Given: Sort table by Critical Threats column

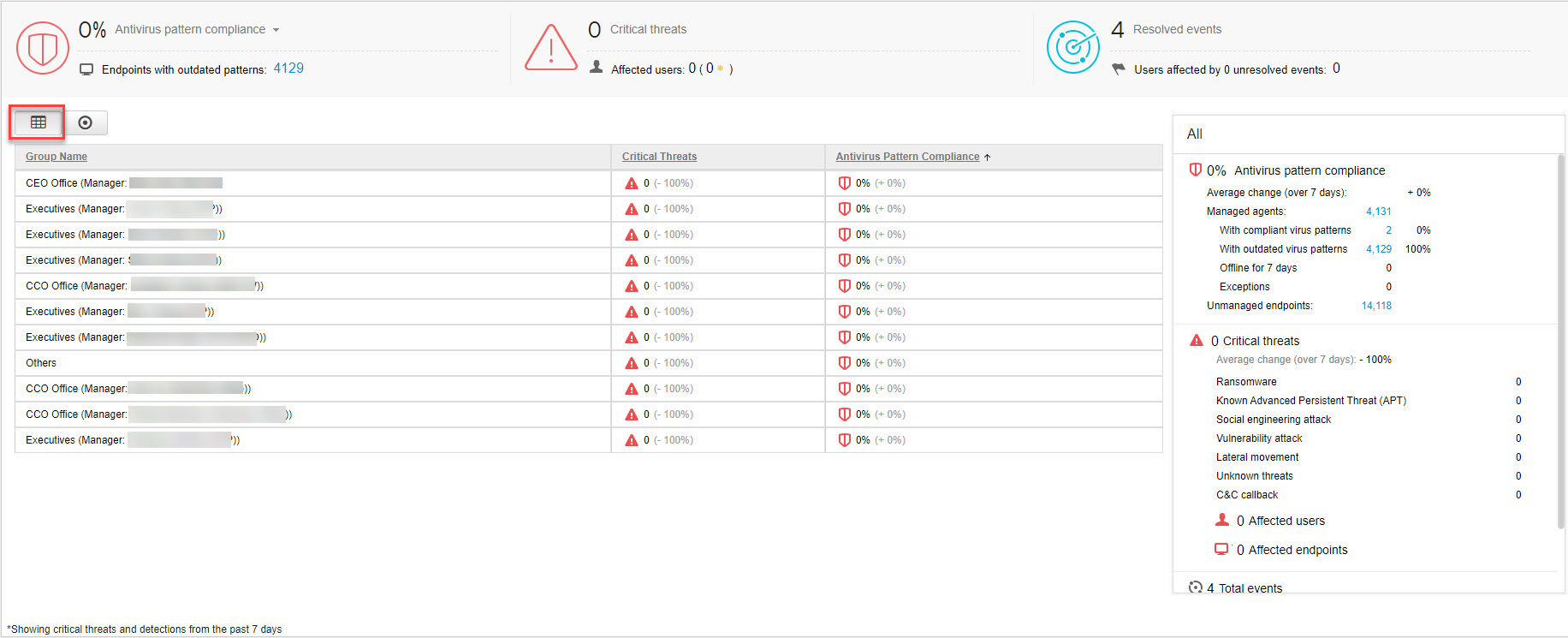Looking at the screenshot, I should pos(659,157).
